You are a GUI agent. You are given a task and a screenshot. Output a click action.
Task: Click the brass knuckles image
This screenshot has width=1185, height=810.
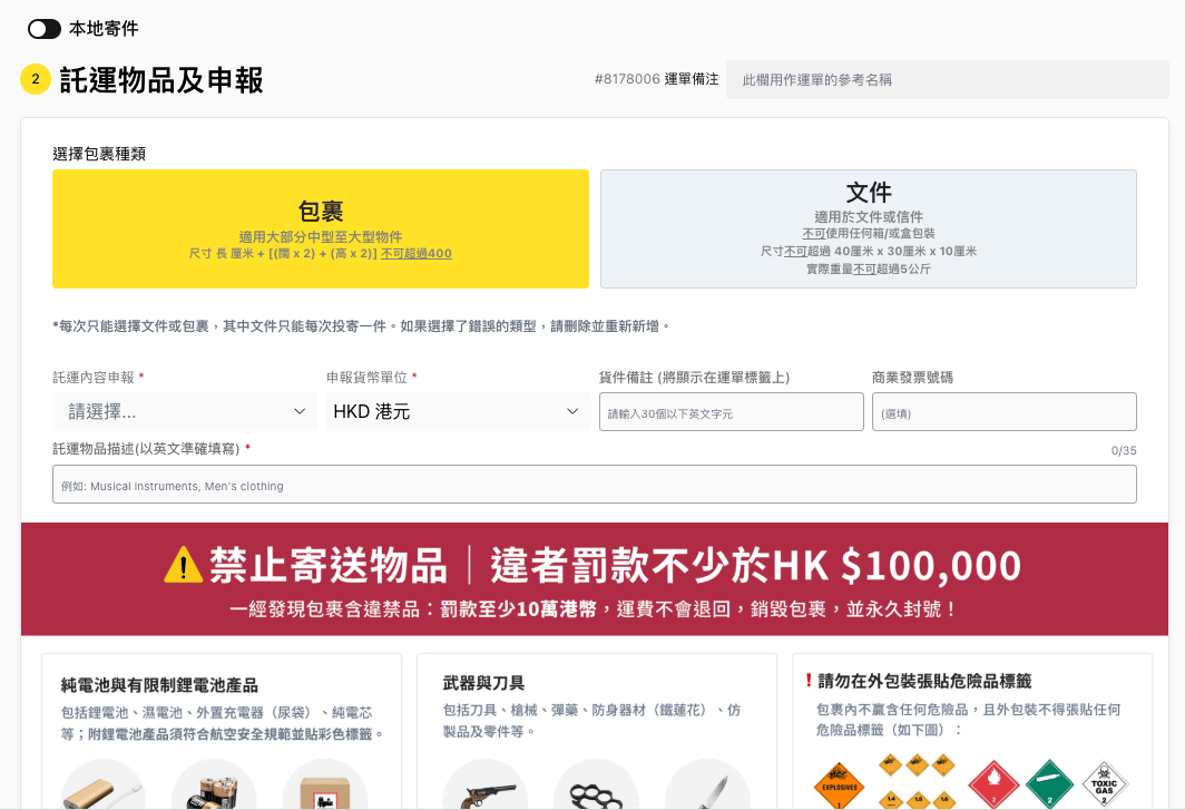(596, 790)
